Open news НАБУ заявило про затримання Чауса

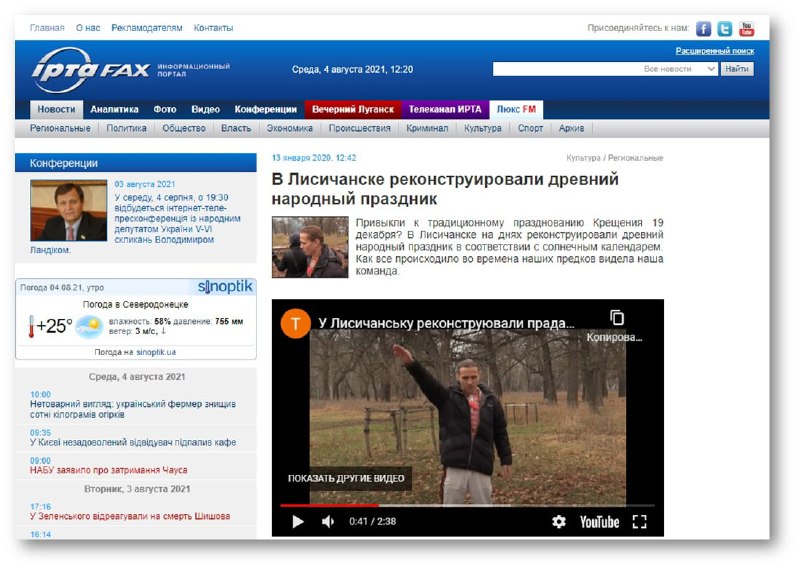(x=108, y=470)
